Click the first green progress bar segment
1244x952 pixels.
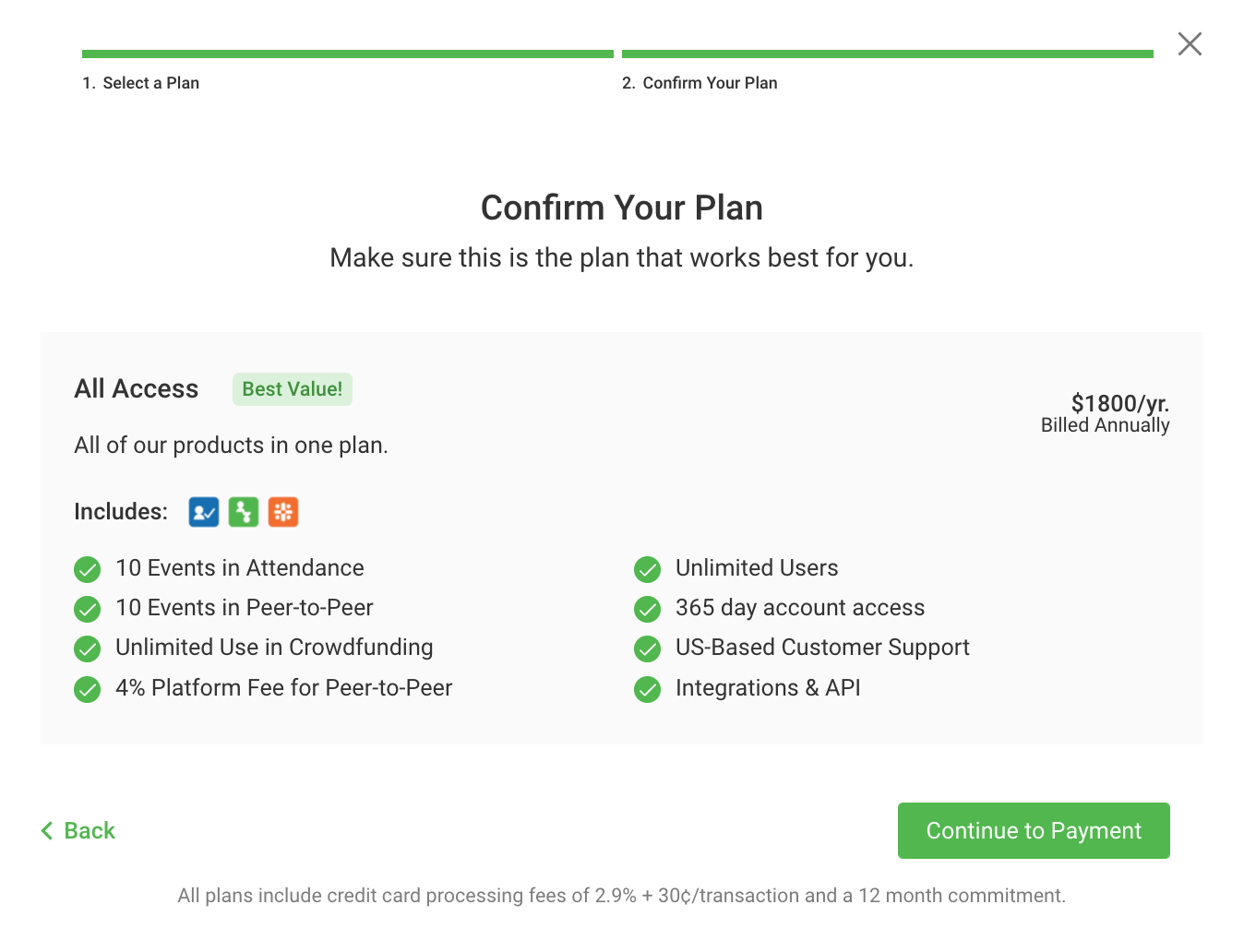point(347,54)
